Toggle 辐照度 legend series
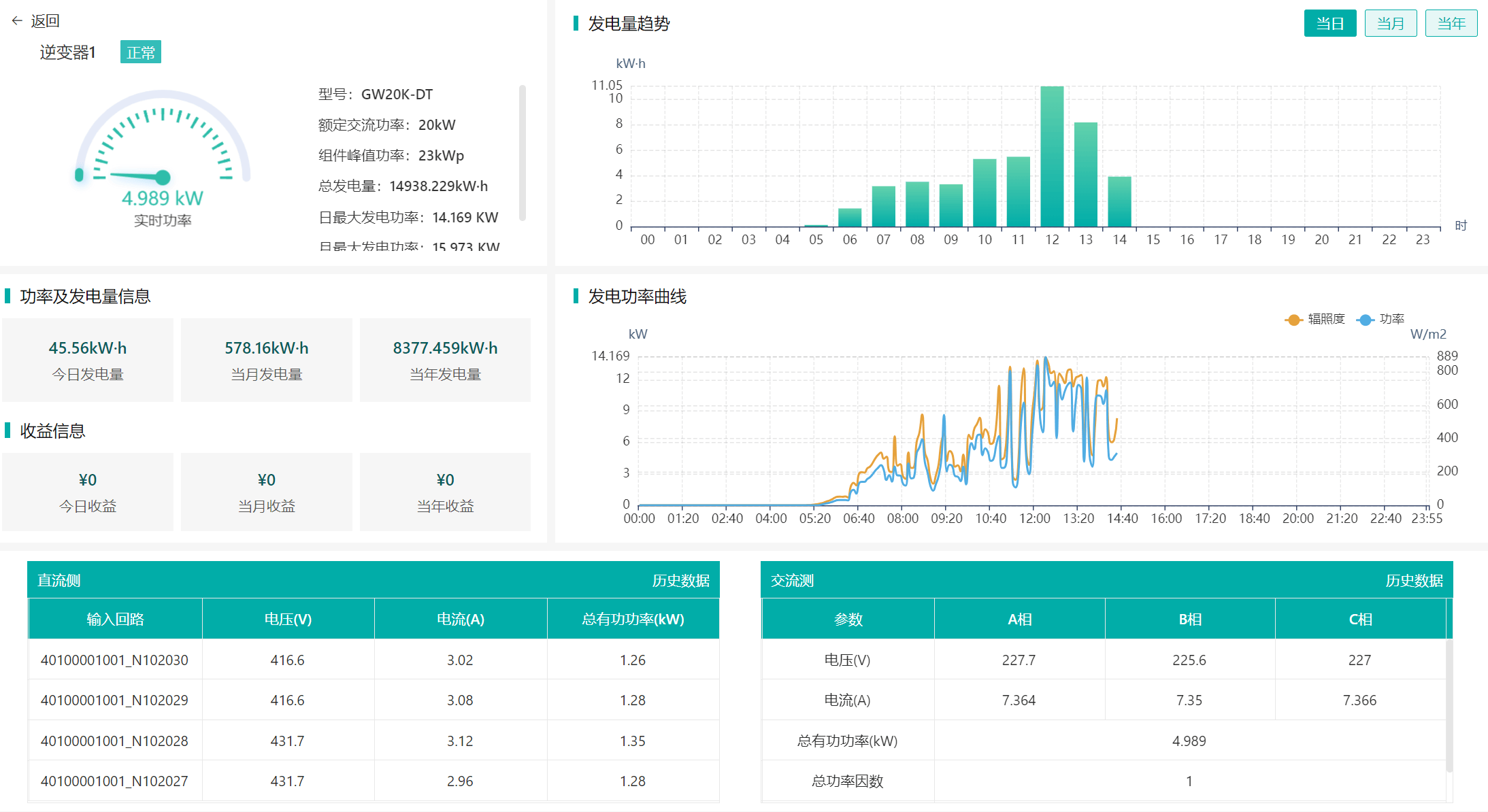The width and height of the screenshot is (1488, 812). (x=1315, y=319)
